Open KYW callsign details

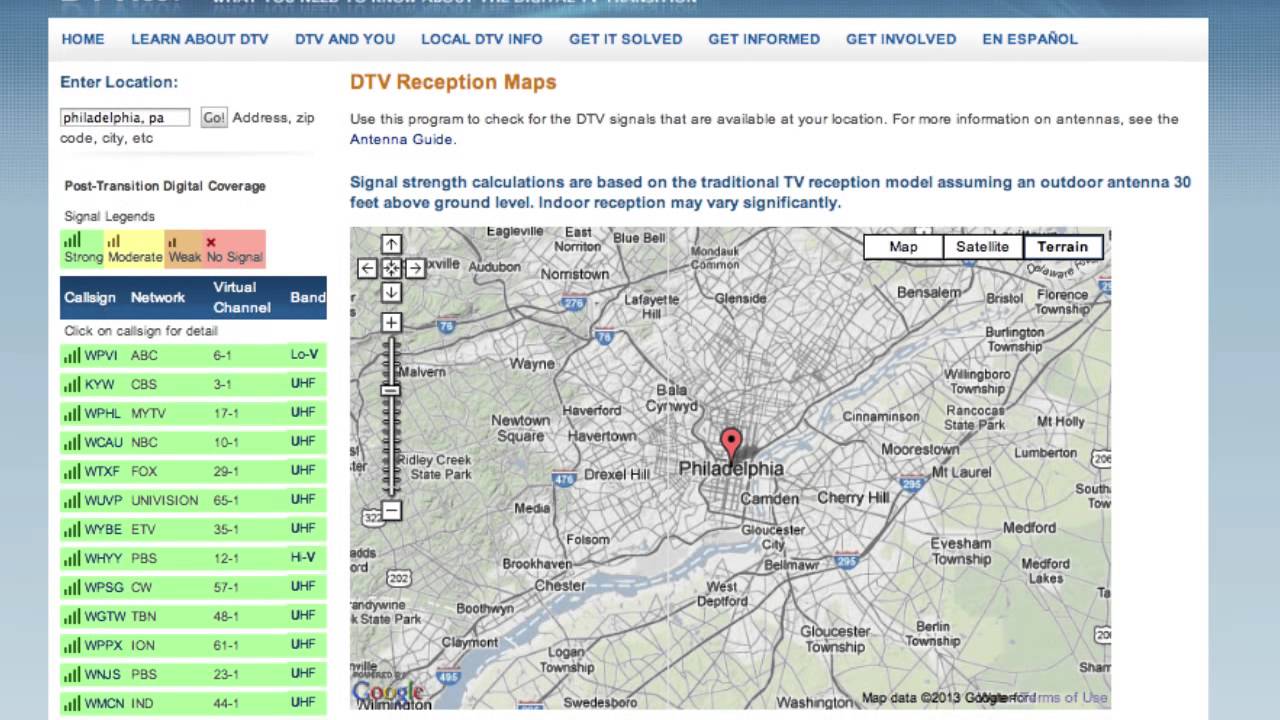[x=99, y=384]
